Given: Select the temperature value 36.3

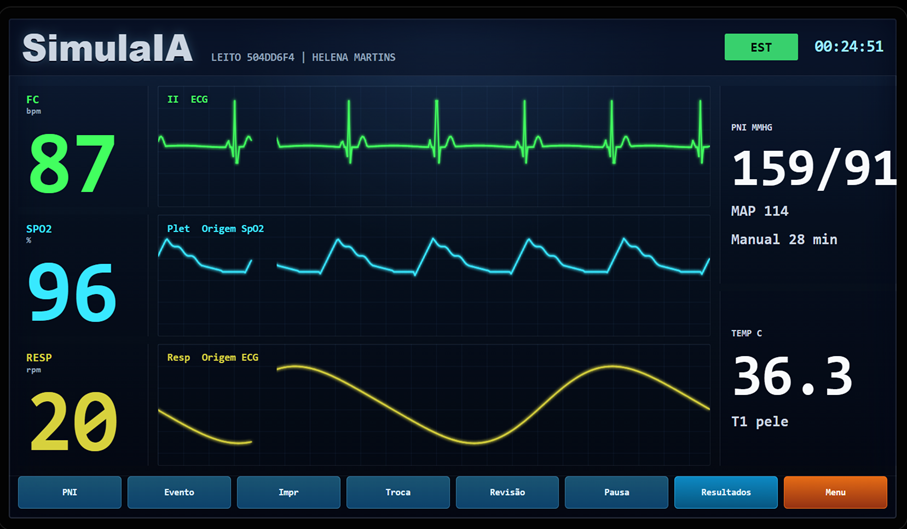Looking at the screenshot, I should click(792, 376).
